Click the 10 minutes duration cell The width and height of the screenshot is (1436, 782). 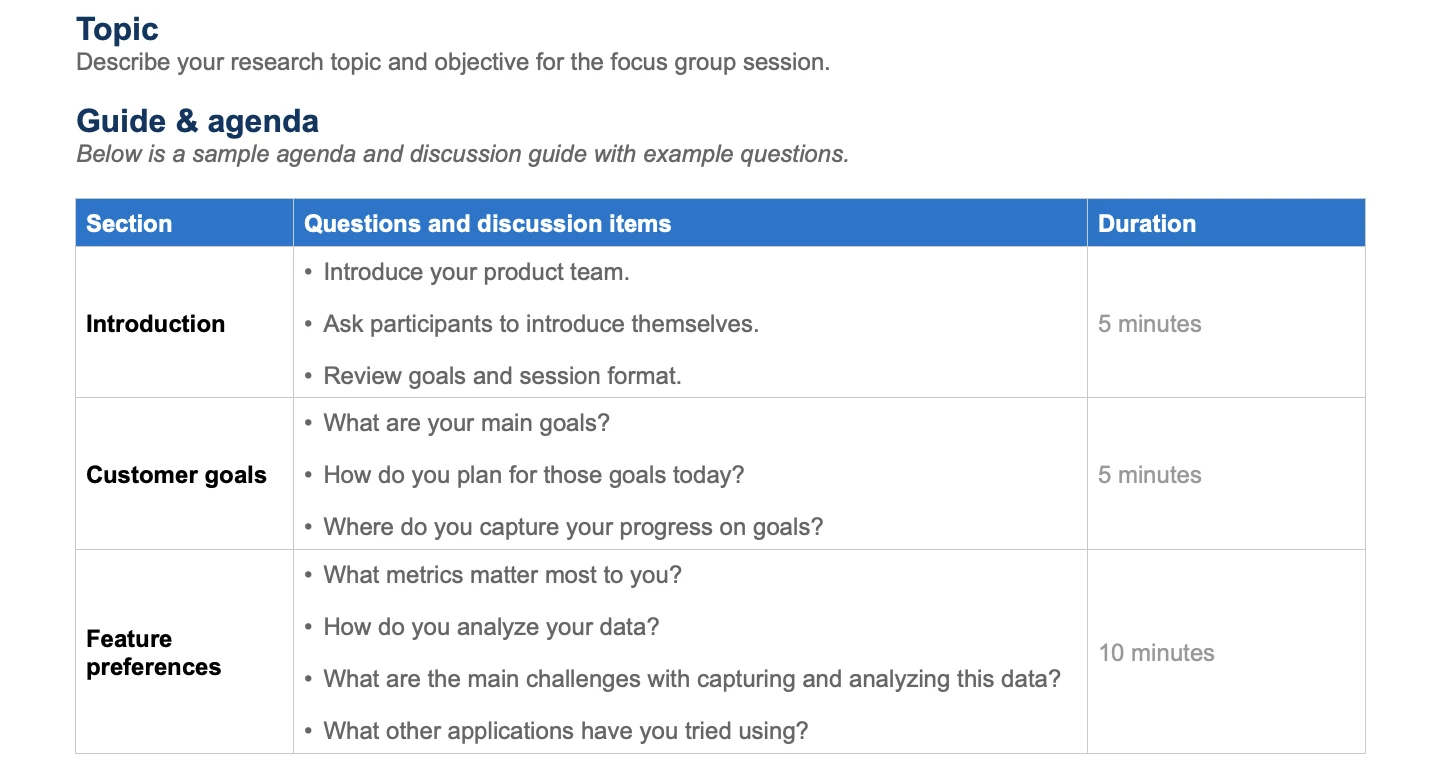(1156, 653)
